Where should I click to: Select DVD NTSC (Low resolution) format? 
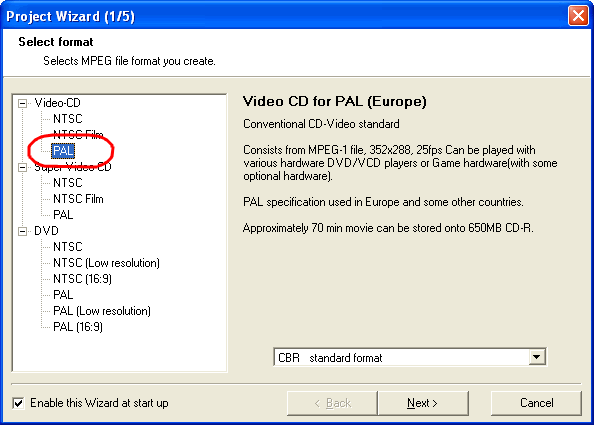point(106,263)
